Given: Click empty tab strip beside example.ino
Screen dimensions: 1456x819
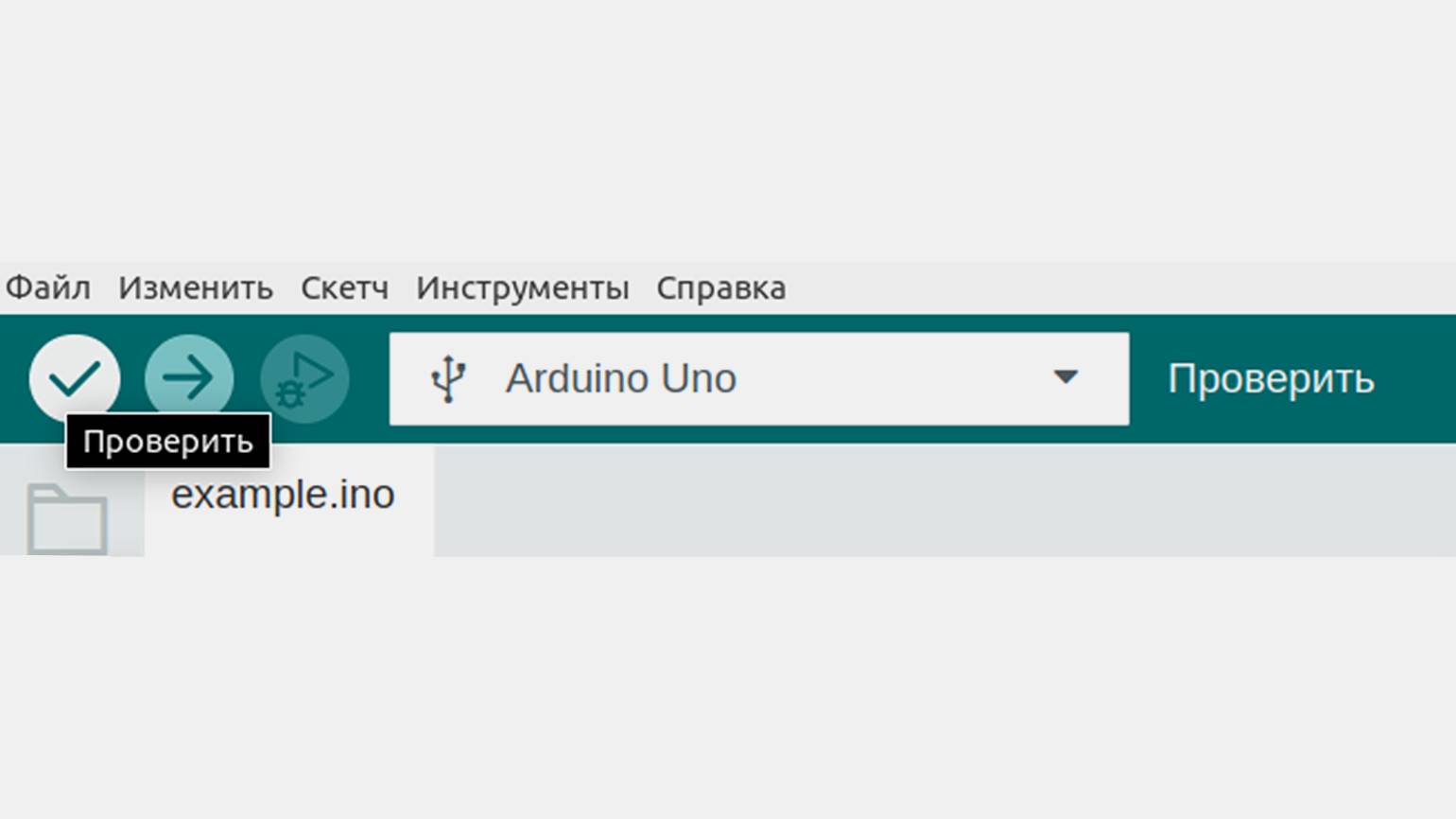Looking at the screenshot, I should pos(945,499).
